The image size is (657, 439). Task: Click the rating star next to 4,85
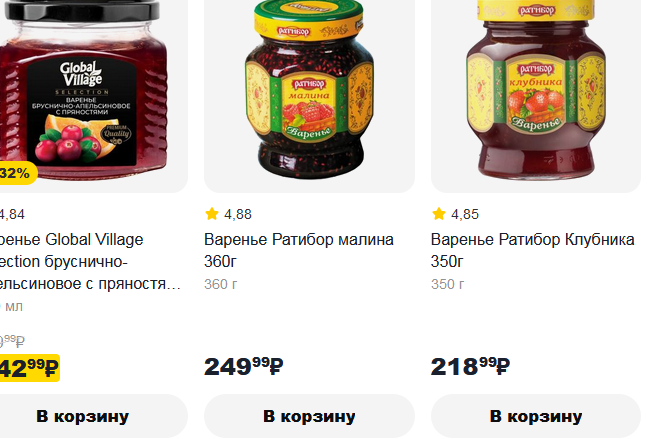coord(439,214)
